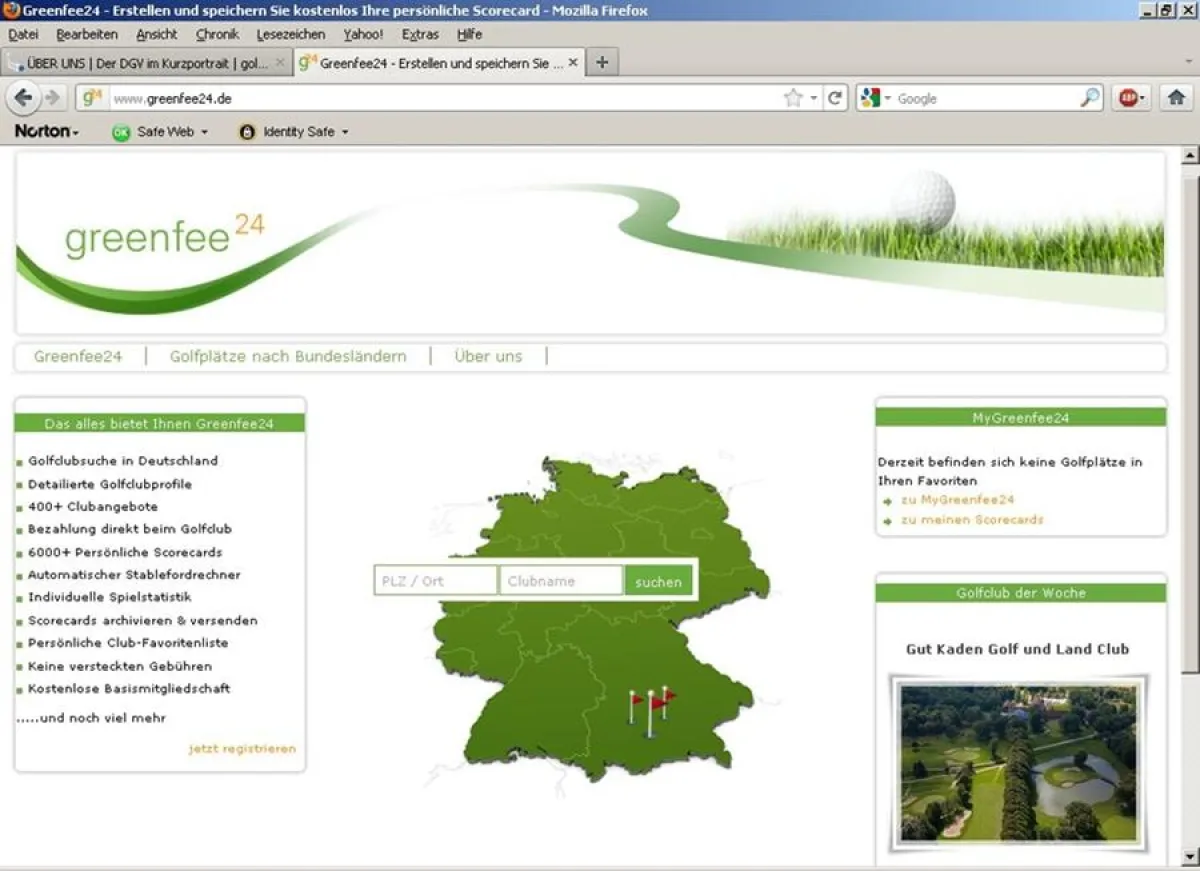1200x871 pixels.
Task: Click the browser Forward arrow button
Action: tap(53, 98)
